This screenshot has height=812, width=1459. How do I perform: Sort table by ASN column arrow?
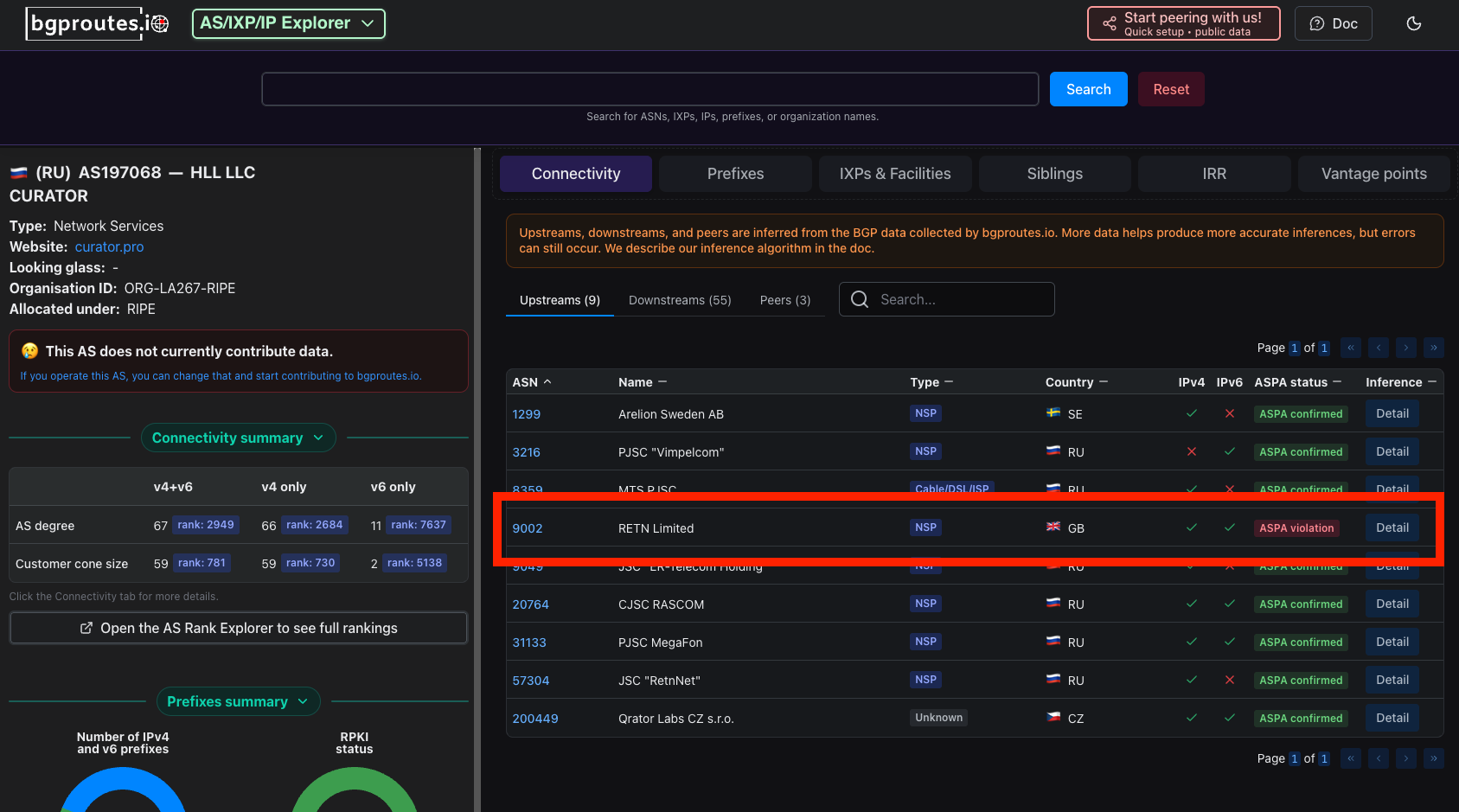click(547, 382)
